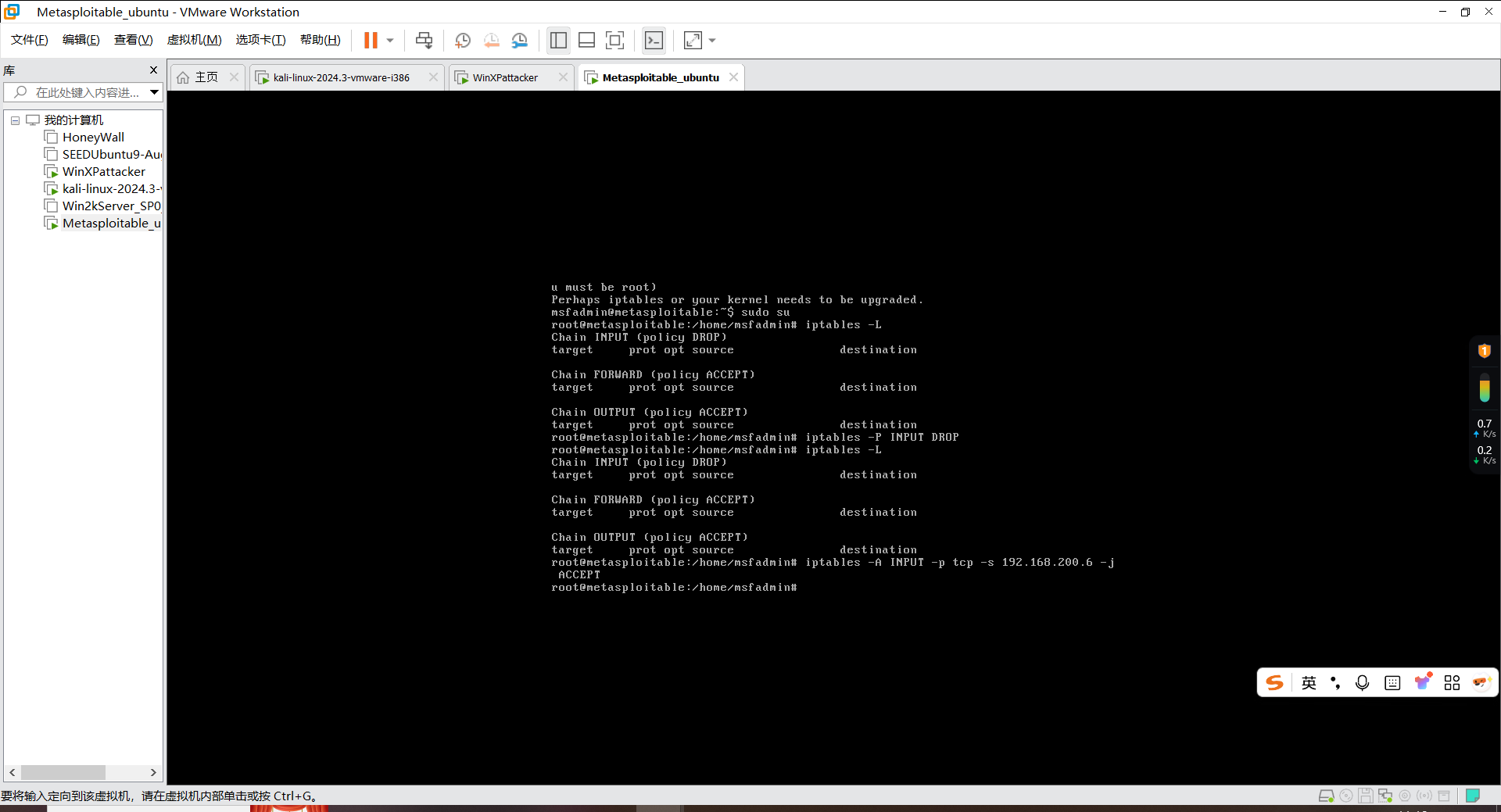Close the library panel
The width and height of the screenshot is (1501, 812).
point(153,70)
